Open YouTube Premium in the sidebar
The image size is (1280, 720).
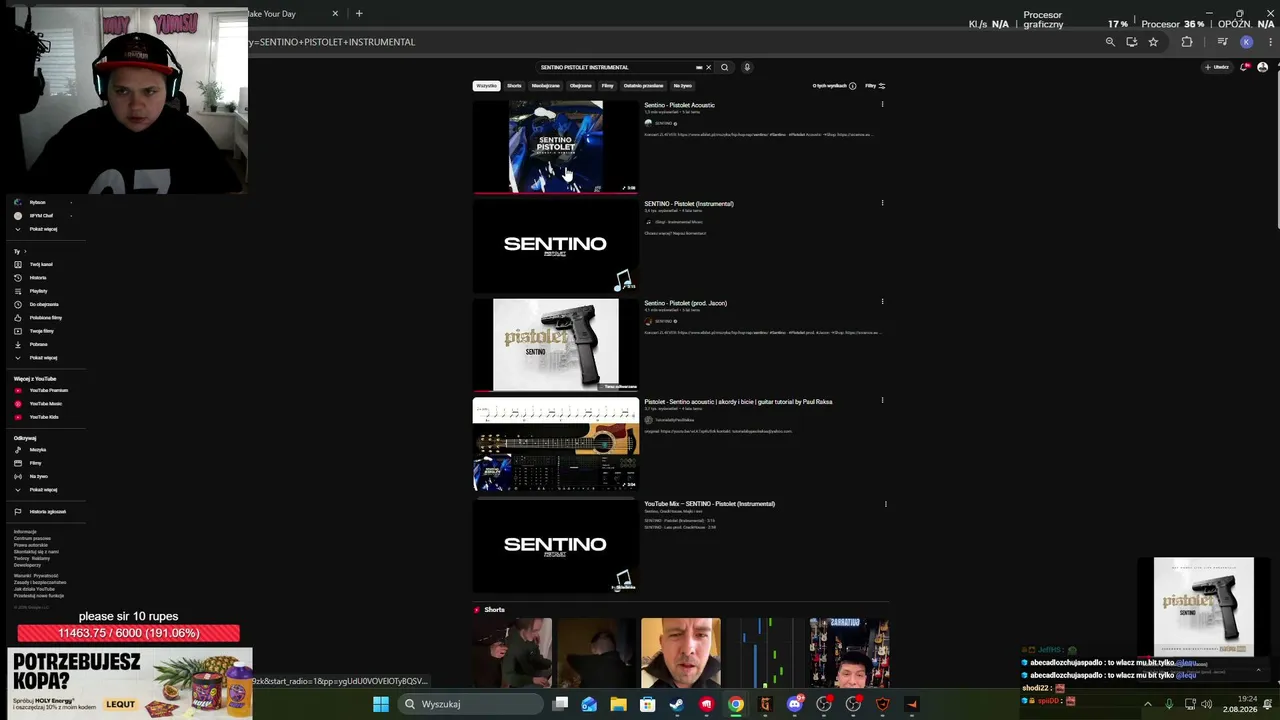48,390
